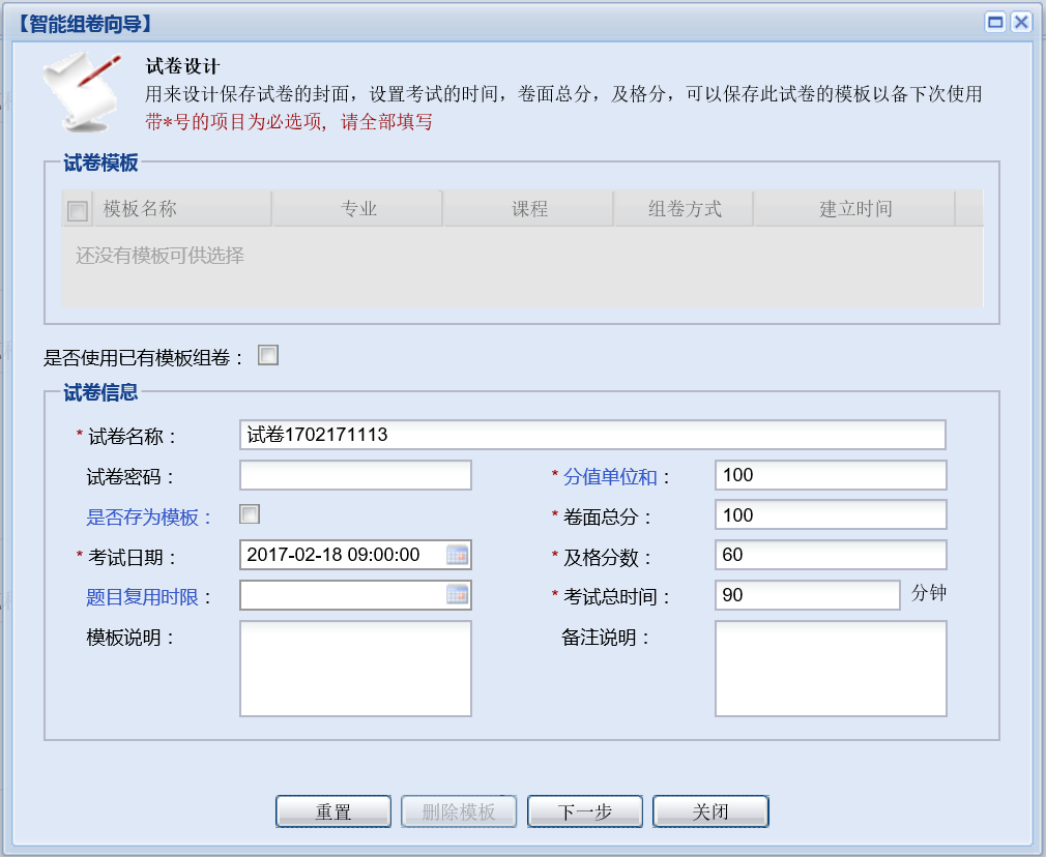This screenshot has height=857, width=1046.
Task: Enable 是否使用已有模板组卷 checkbox
Action: [x=268, y=355]
